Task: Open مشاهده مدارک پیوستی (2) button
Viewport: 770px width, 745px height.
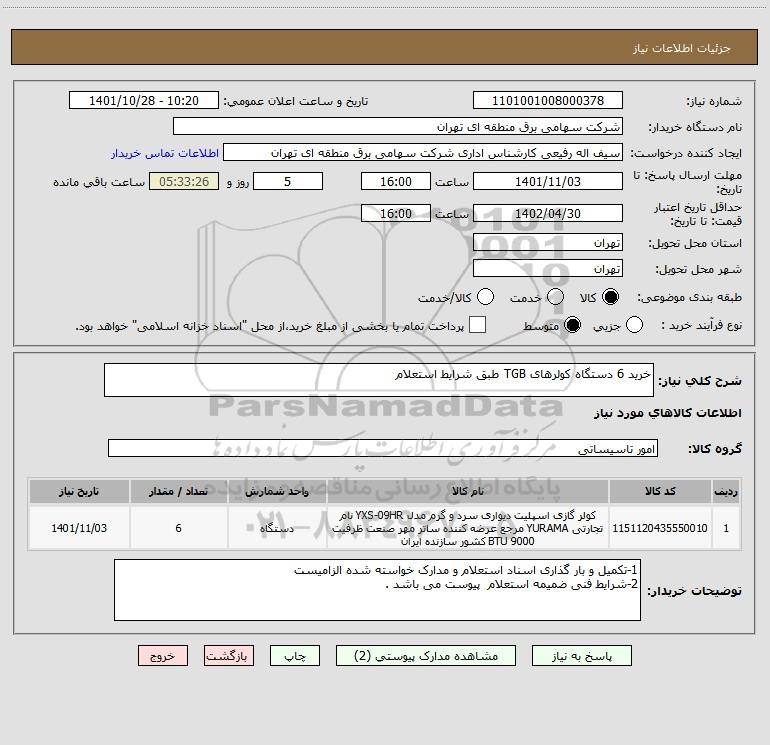Action: click(x=426, y=656)
